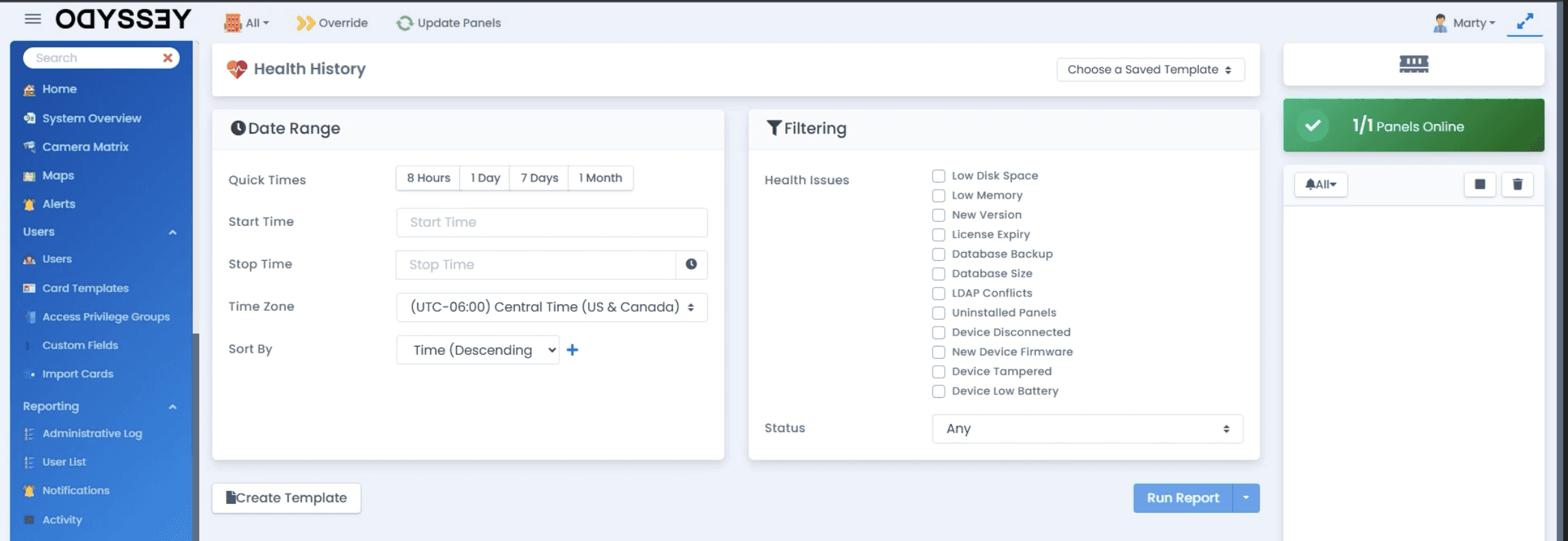Viewport: 1568px width, 541px height.
Task: Collapse the Reporting section in sidebar
Action: coord(173,407)
